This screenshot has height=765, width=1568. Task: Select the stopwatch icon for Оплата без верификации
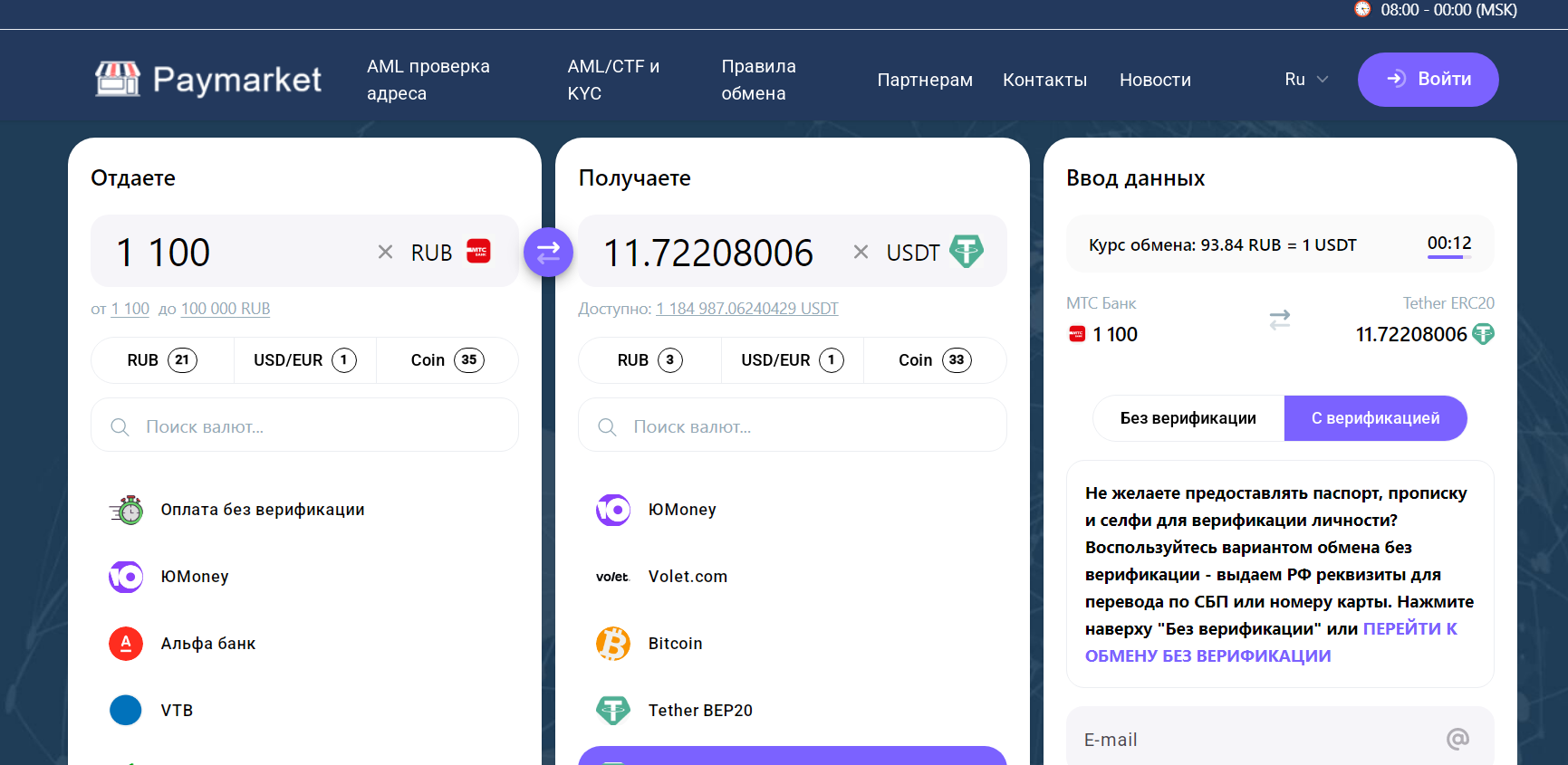click(127, 510)
